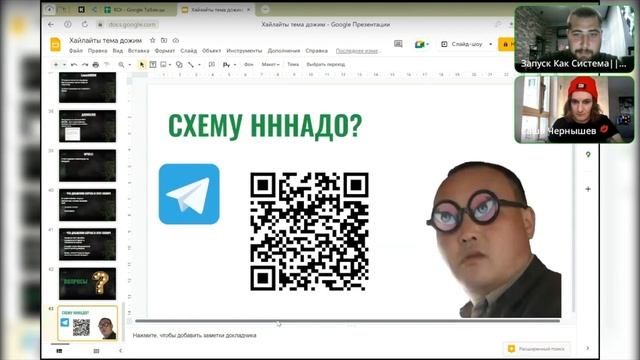Screen dimensions: 640x360
Task: Click the Фон background button
Action: [x=249, y=64]
